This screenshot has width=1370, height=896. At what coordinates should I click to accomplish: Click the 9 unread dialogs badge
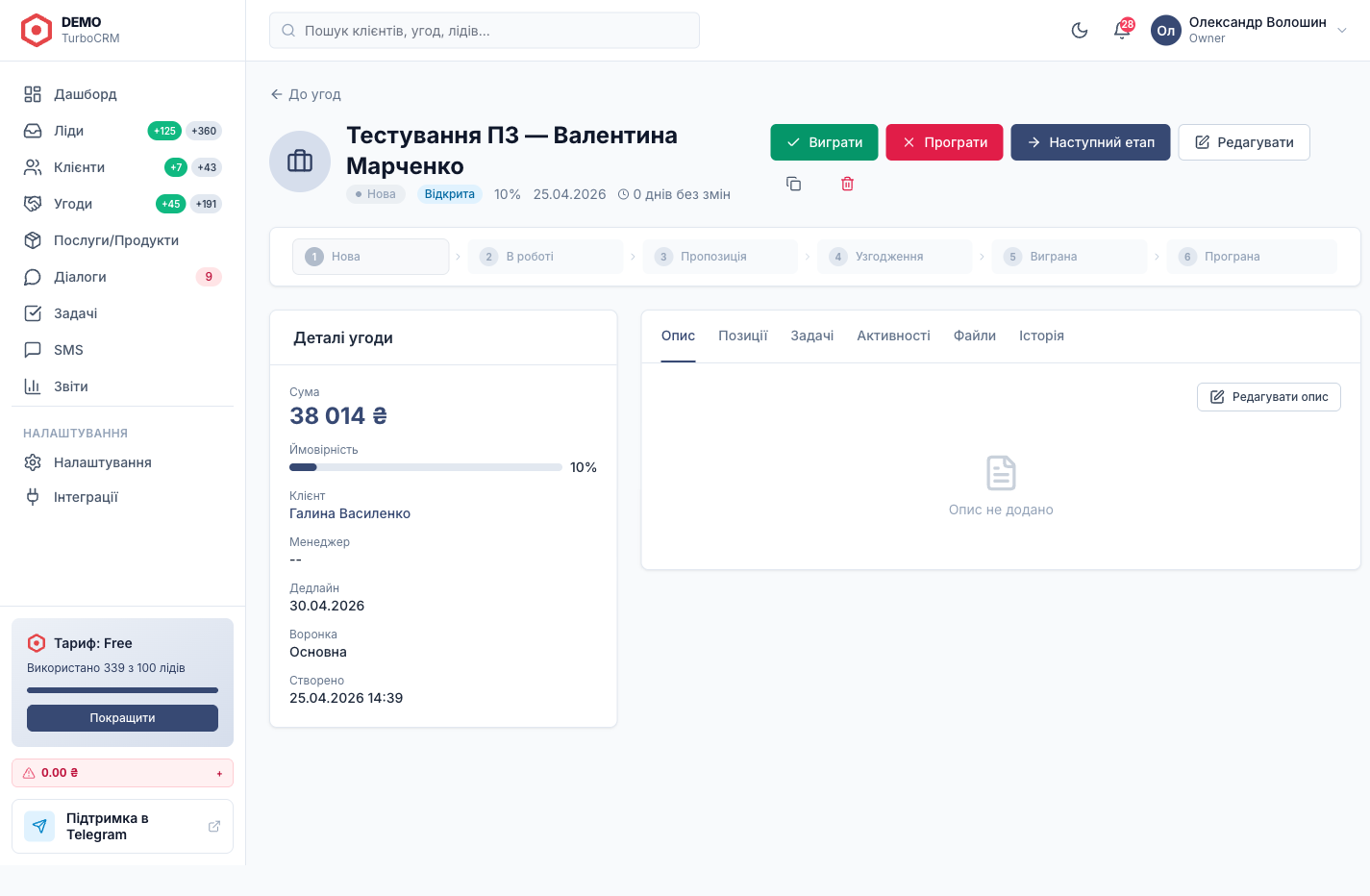[x=209, y=277]
